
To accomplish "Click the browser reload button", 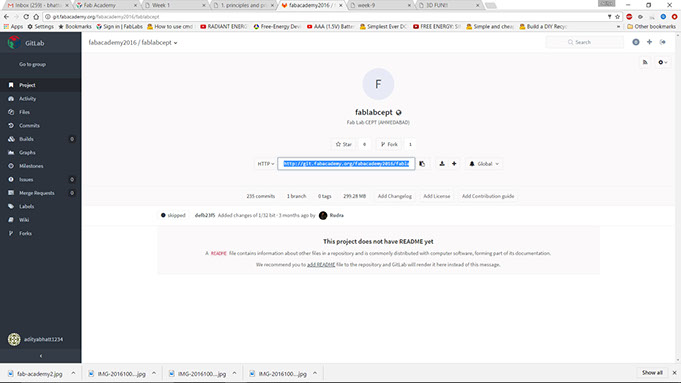I will coord(26,17).
